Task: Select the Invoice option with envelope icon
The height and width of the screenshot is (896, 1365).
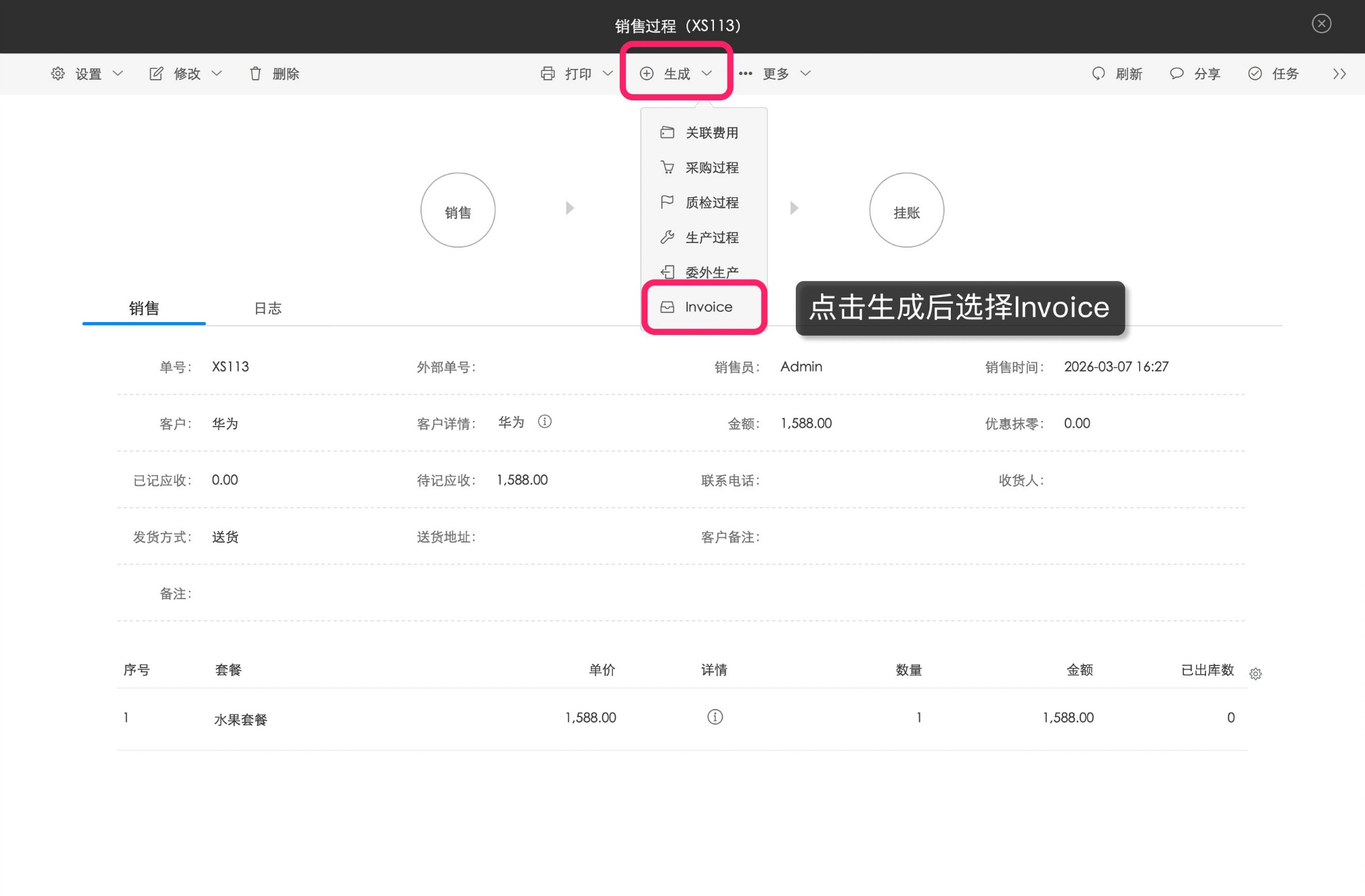Action: (704, 307)
